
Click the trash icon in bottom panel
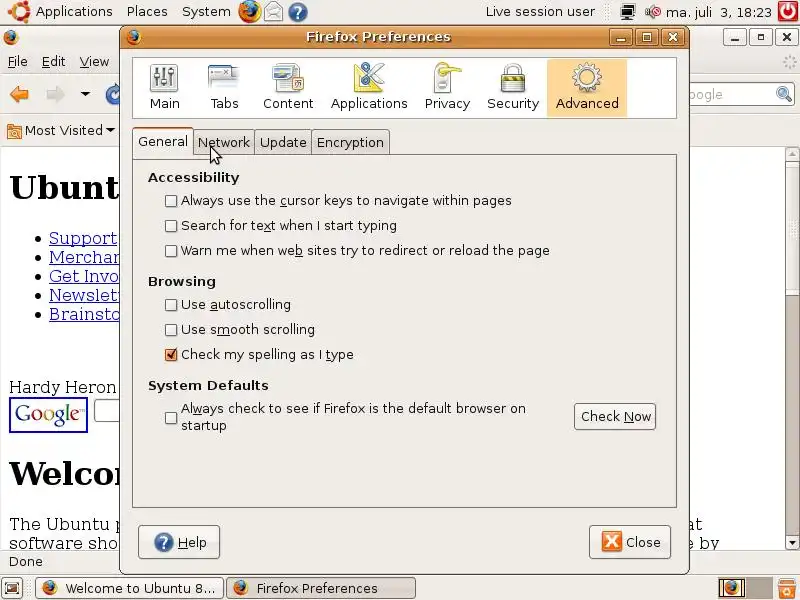(x=788, y=588)
